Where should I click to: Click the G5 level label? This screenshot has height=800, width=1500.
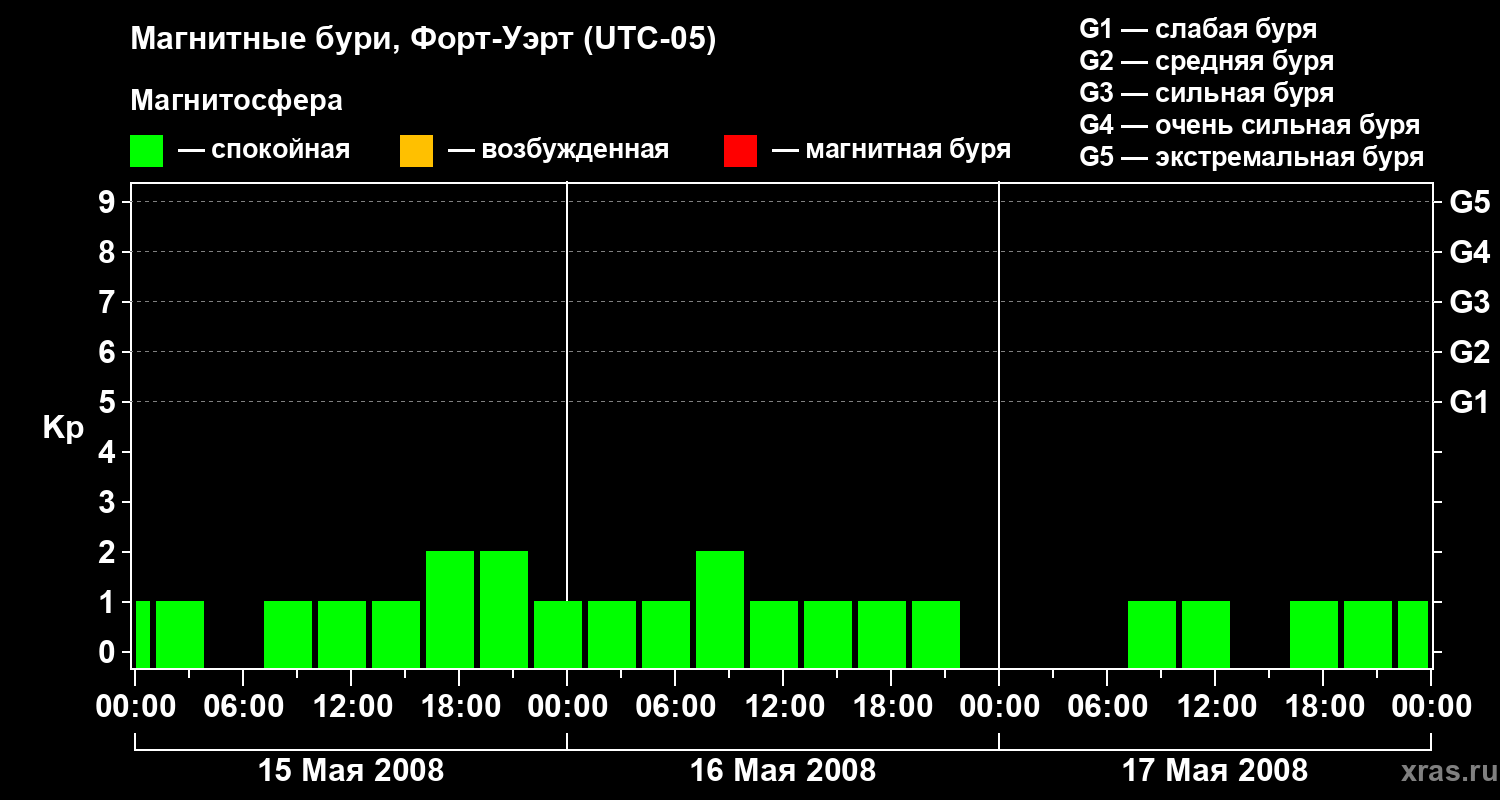[x=1469, y=203]
